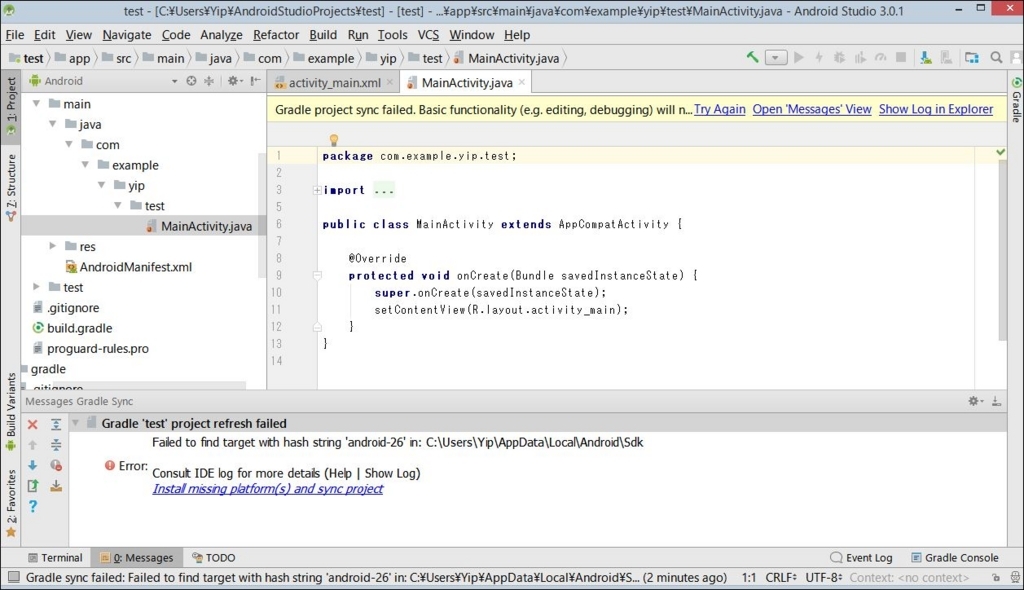Image resolution: width=1024 pixels, height=590 pixels.
Task: Select proguard-rules.pro in project tree
Action: pos(97,348)
